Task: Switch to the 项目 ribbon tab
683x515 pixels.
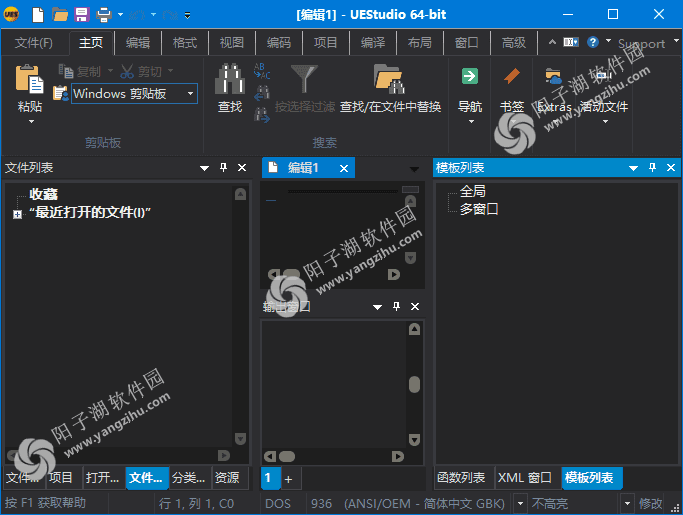Action: point(325,43)
